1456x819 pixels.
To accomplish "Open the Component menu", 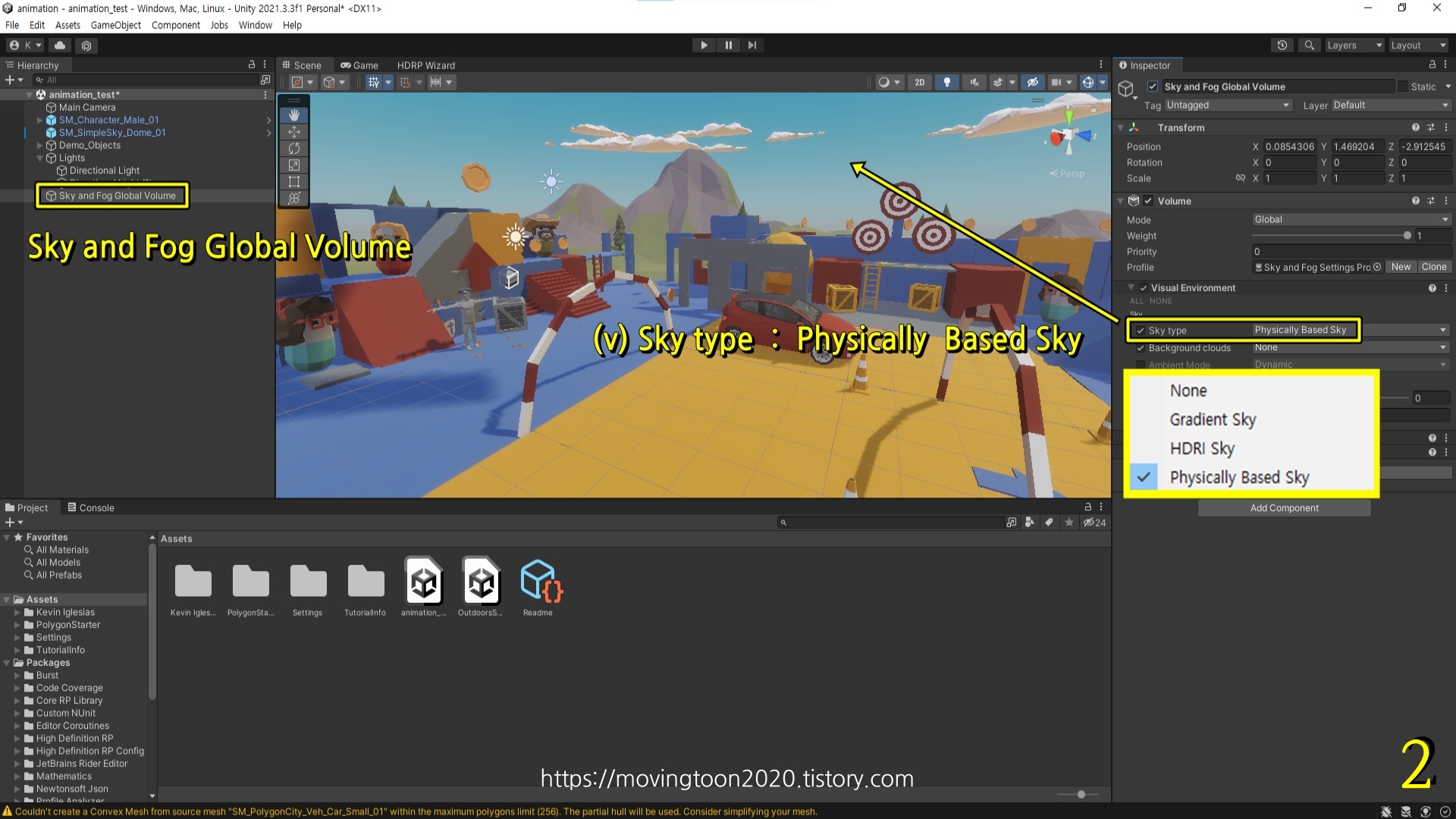I will [176, 25].
